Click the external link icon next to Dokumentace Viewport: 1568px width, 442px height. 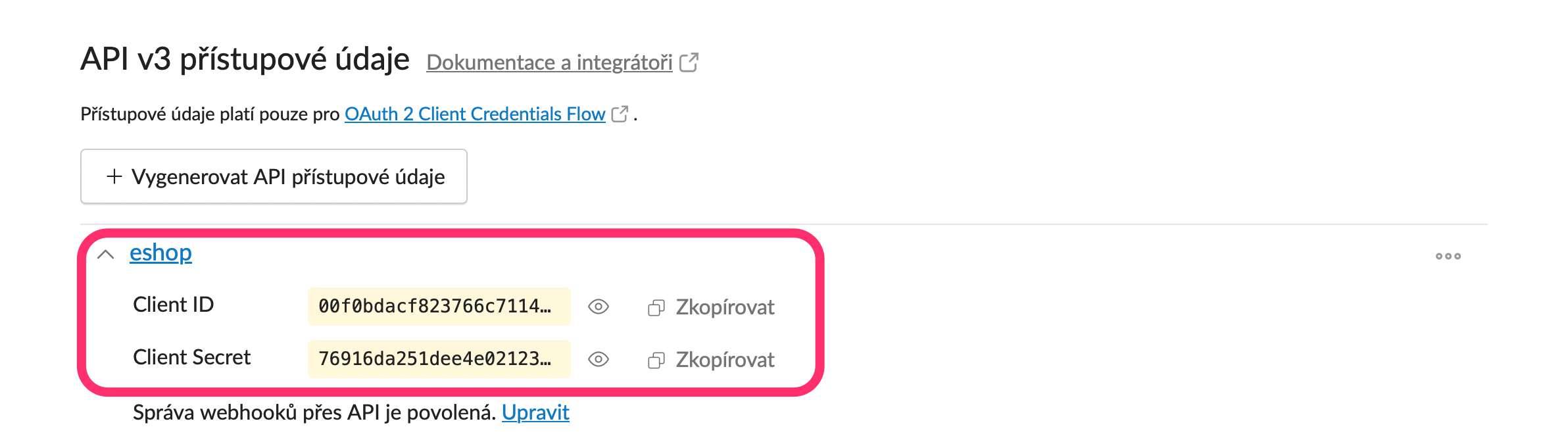point(689,62)
